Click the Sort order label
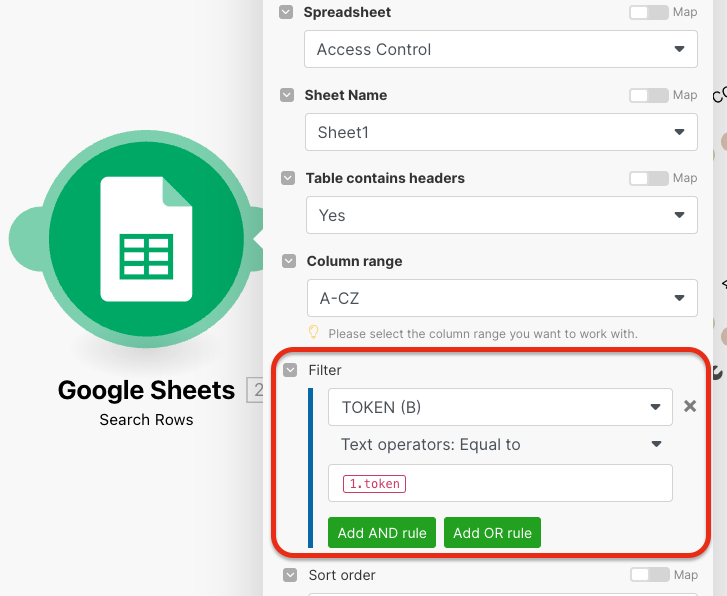727x596 pixels. [342, 575]
